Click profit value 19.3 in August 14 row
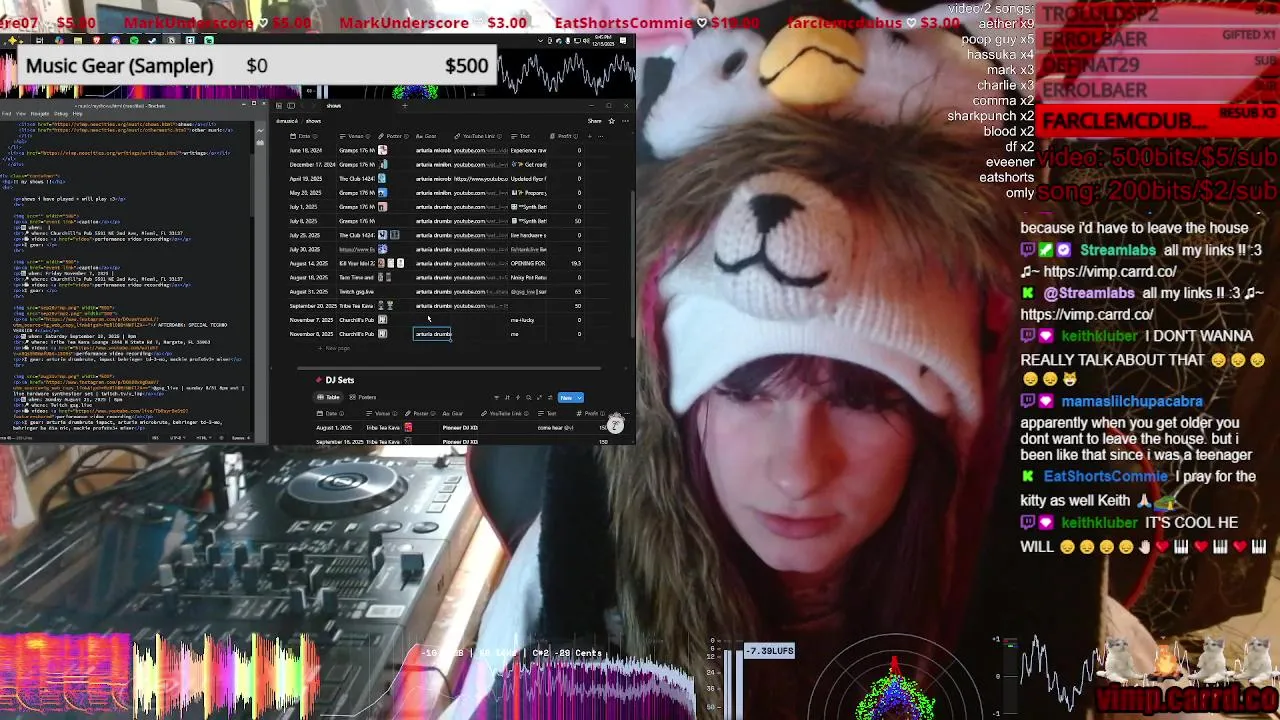The image size is (1280, 720). [x=576, y=263]
